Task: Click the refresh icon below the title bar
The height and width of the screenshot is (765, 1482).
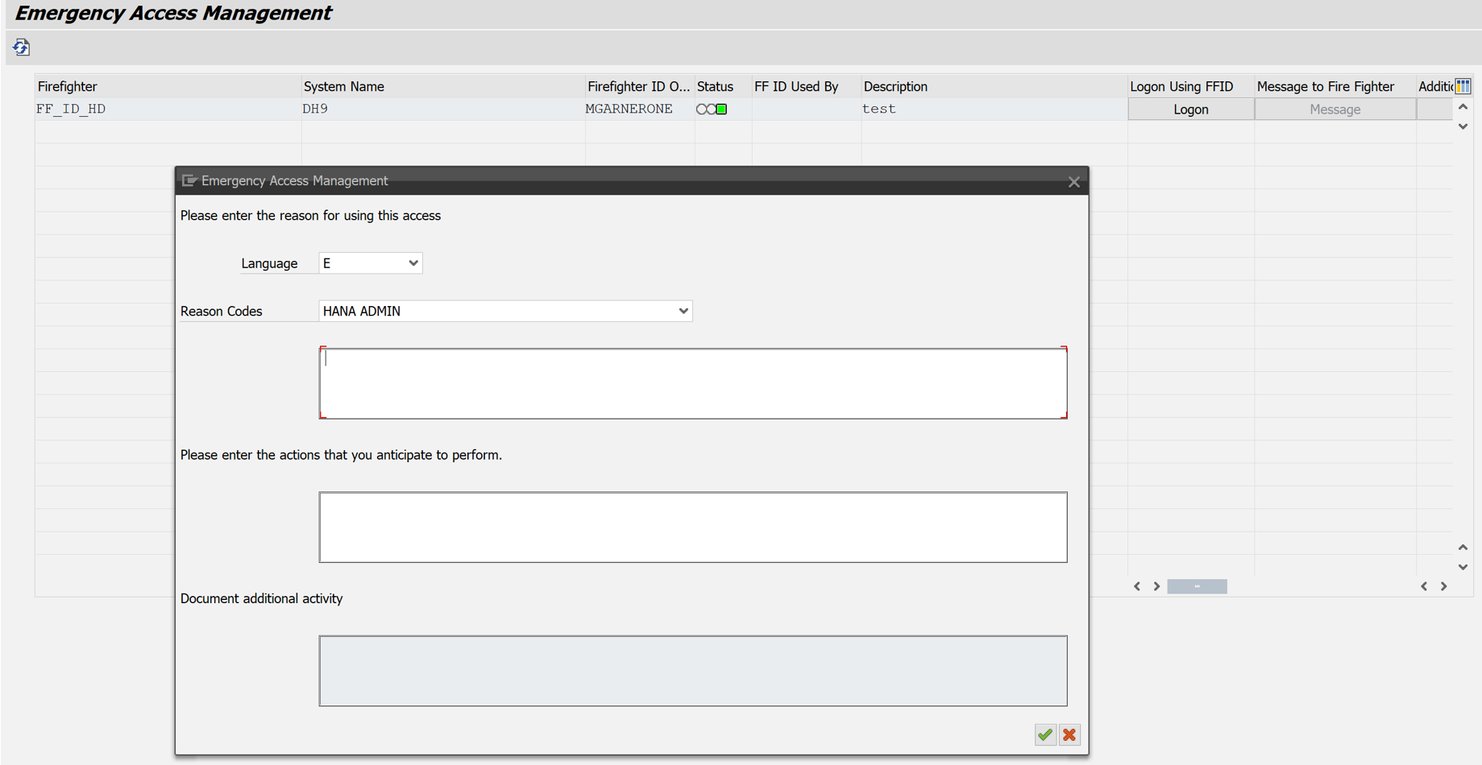Action: point(20,46)
